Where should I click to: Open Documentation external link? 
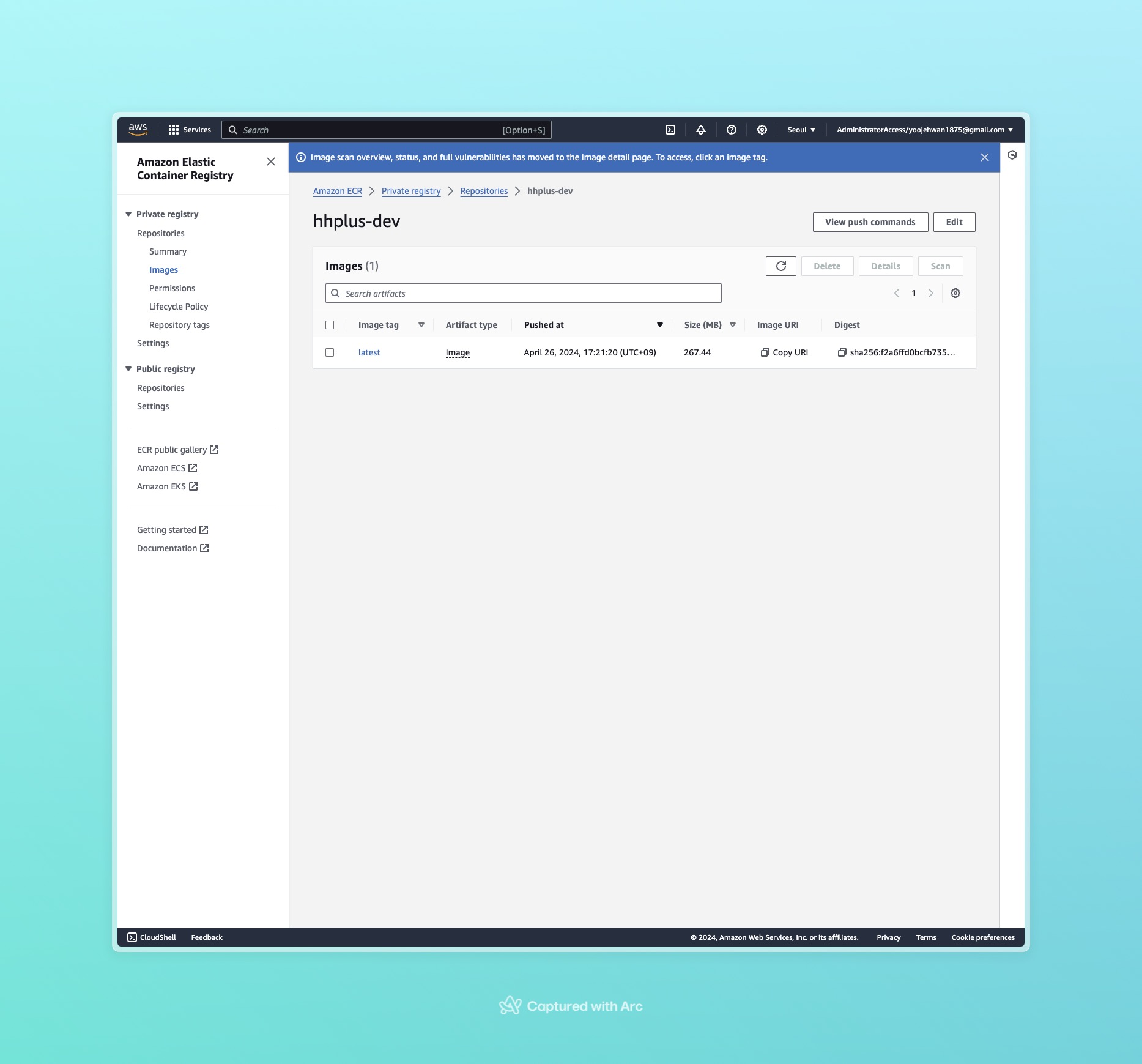tap(173, 548)
